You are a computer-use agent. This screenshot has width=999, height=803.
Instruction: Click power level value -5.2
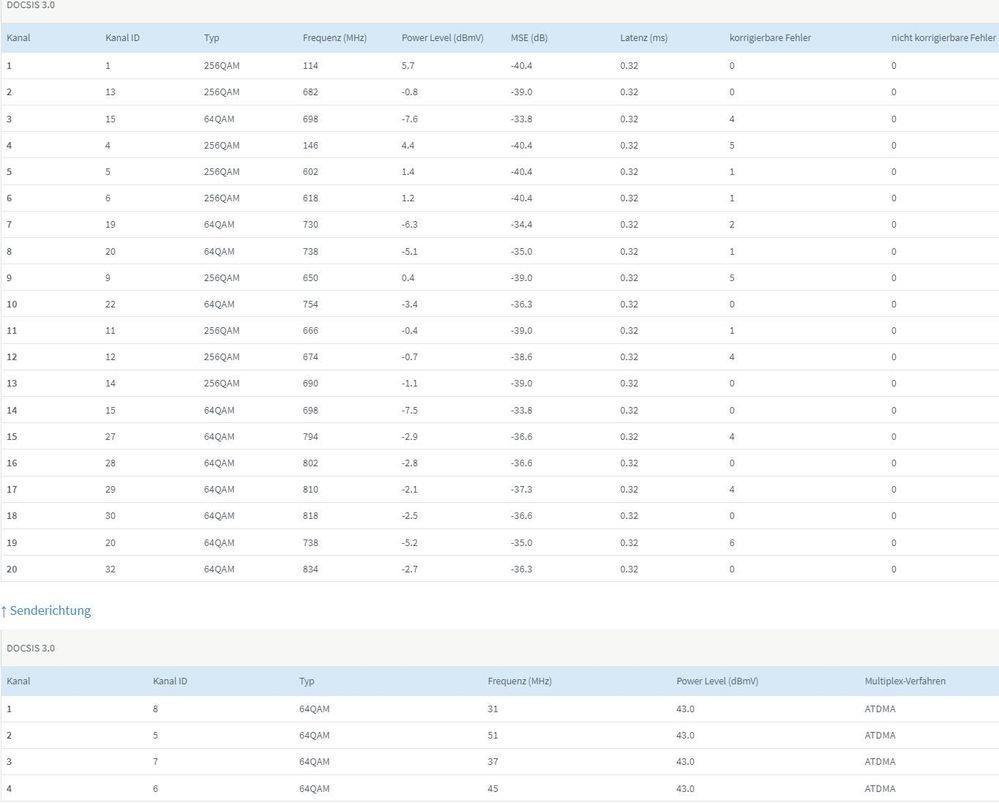(x=410, y=543)
